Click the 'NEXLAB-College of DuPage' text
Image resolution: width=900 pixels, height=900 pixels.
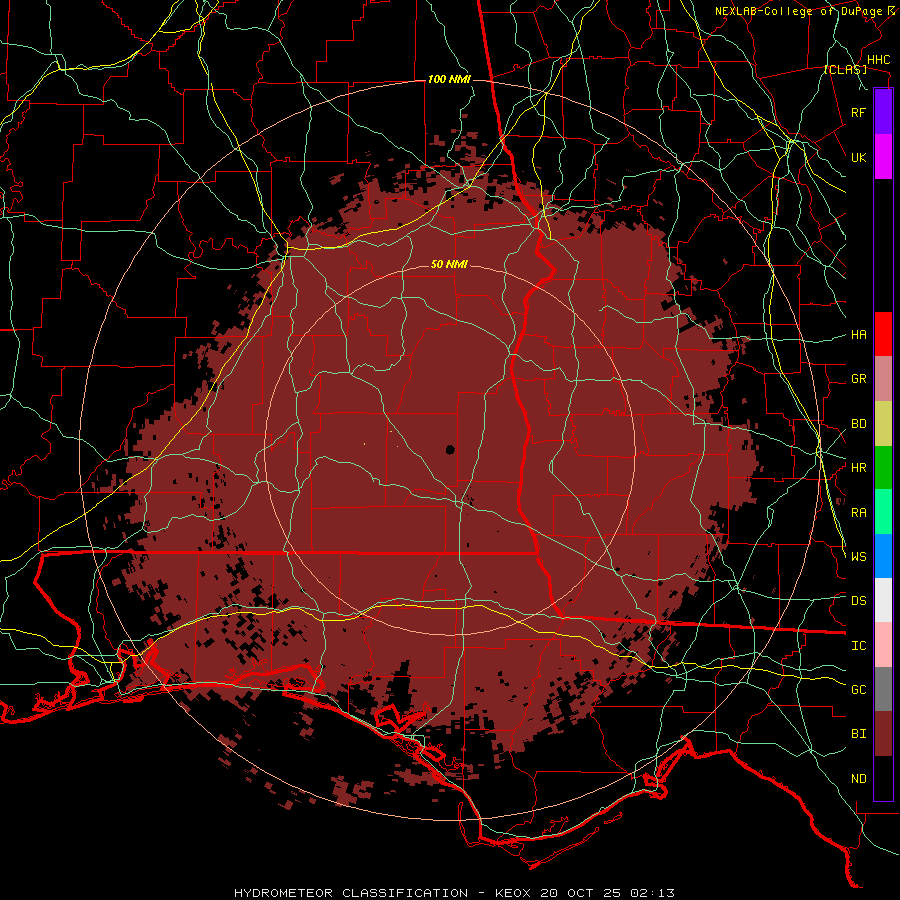pyautogui.click(x=798, y=11)
